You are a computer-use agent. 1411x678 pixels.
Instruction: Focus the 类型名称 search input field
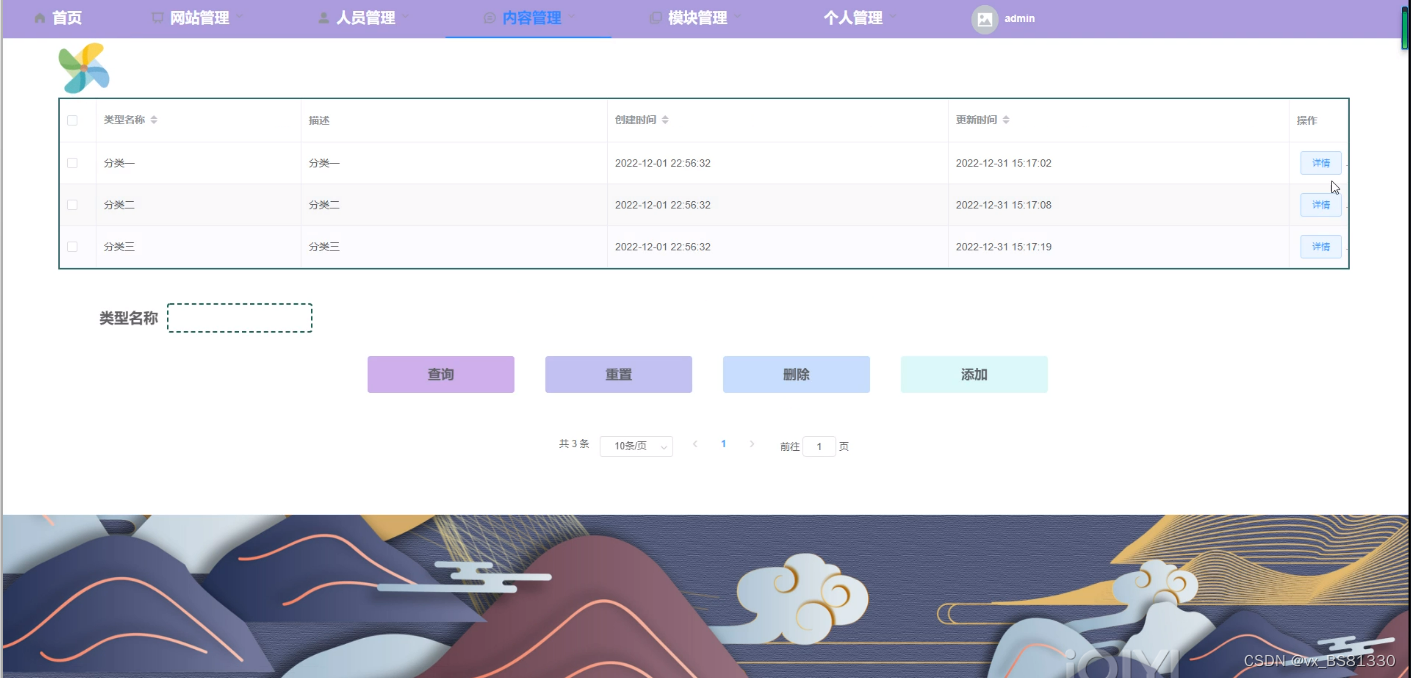(x=240, y=318)
